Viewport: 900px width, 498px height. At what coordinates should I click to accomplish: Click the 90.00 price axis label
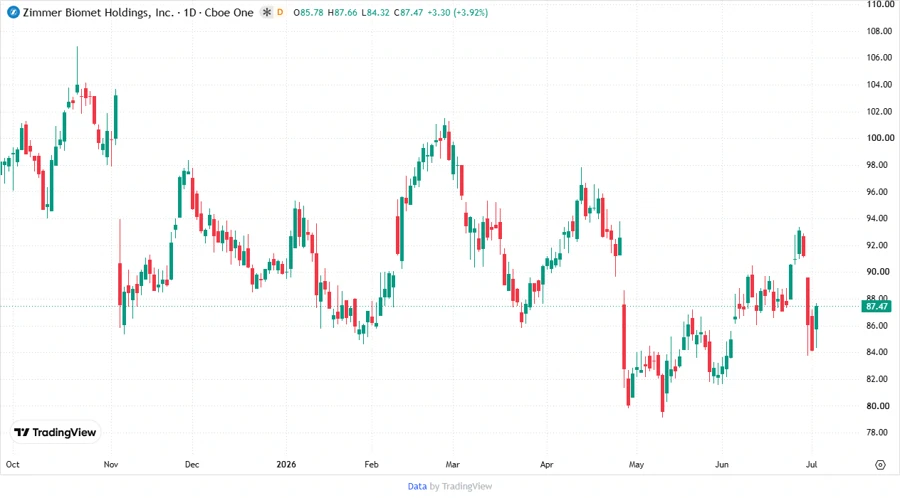click(x=880, y=272)
